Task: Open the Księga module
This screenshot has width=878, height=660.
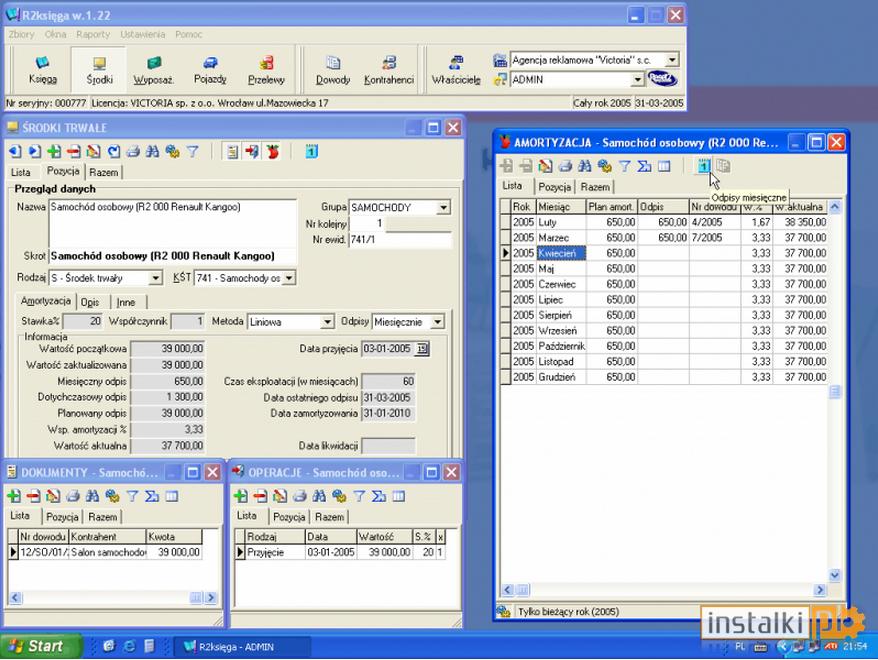Action: [x=43, y=70]
